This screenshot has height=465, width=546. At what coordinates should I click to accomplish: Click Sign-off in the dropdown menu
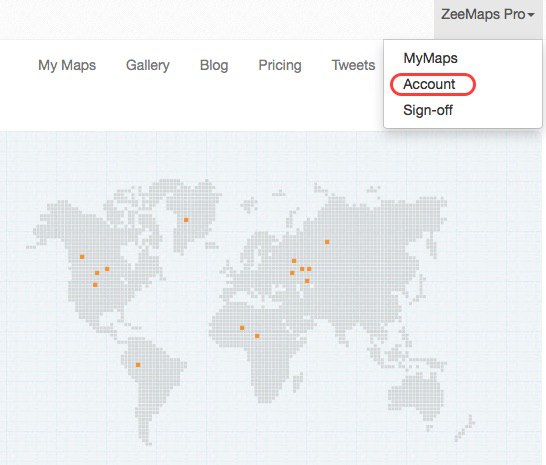428,110
